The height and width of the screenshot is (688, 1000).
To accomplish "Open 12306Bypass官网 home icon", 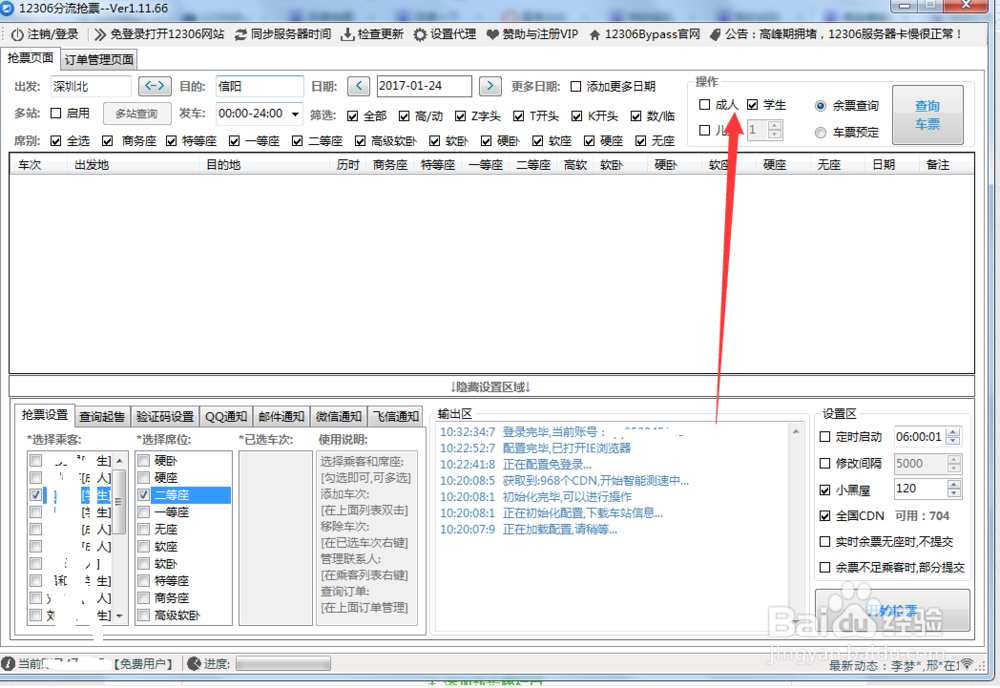I will pyautogui.click(x=594, y=34).
